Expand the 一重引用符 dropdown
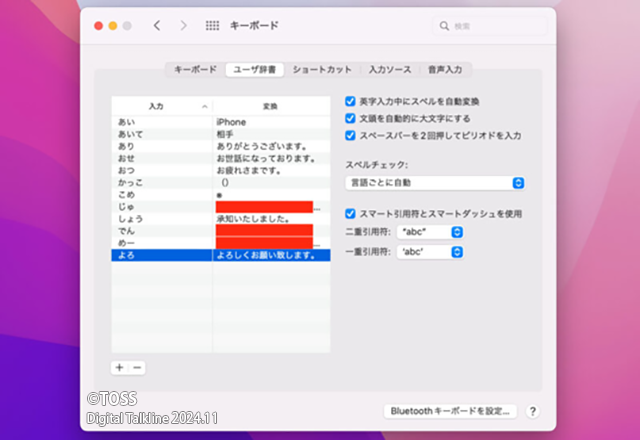 (429, 251)
